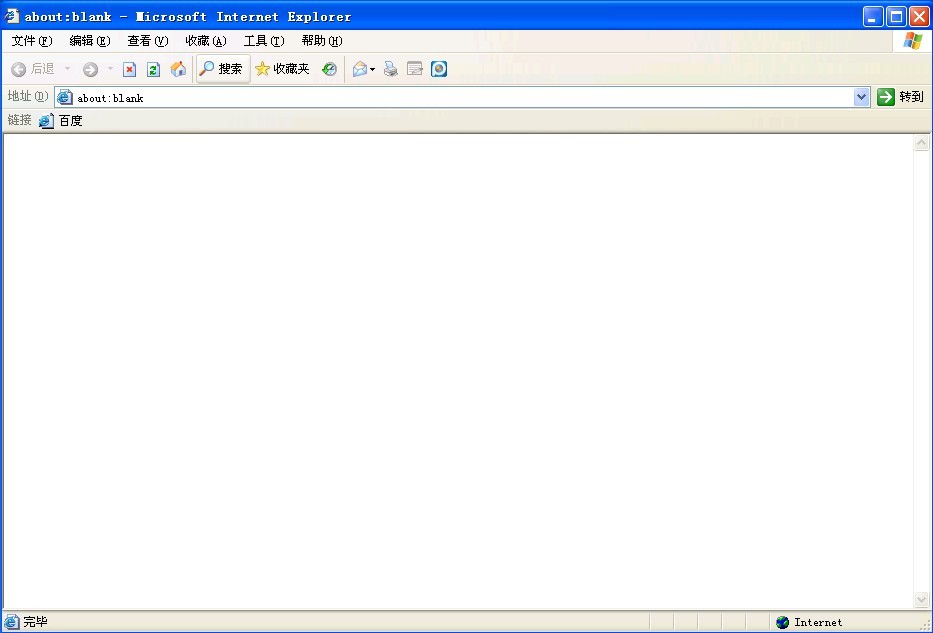Click the vertical scrollbar down arrow
933x633 pixels.
point(922,600)
